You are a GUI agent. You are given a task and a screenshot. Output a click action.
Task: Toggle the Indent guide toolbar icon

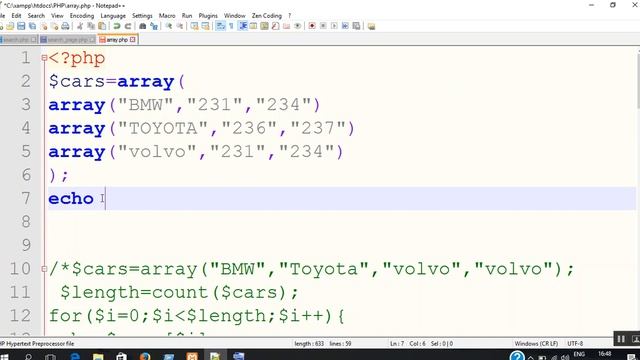[x=242, y=26]
